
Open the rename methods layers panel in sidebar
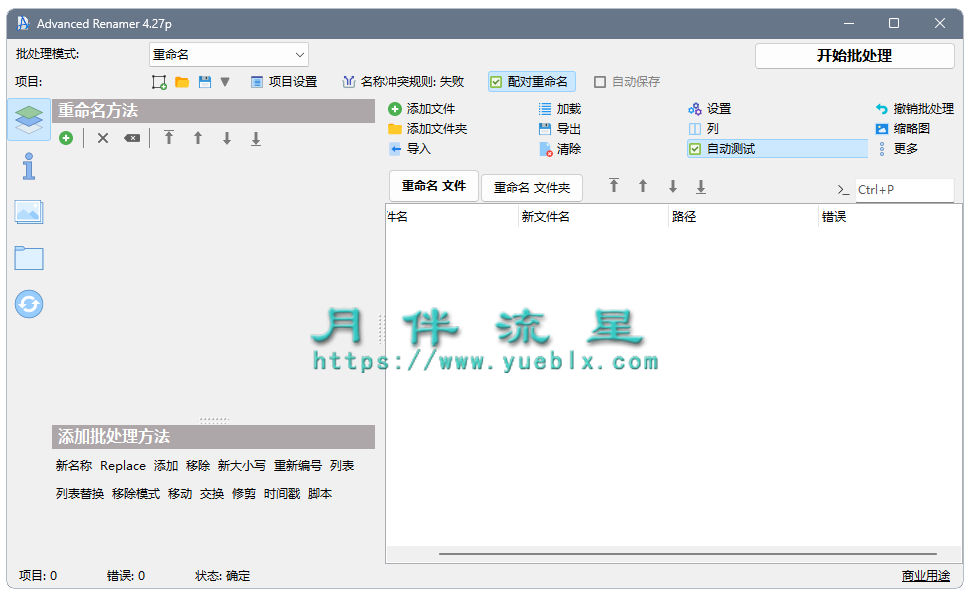(x=29, y=119)
